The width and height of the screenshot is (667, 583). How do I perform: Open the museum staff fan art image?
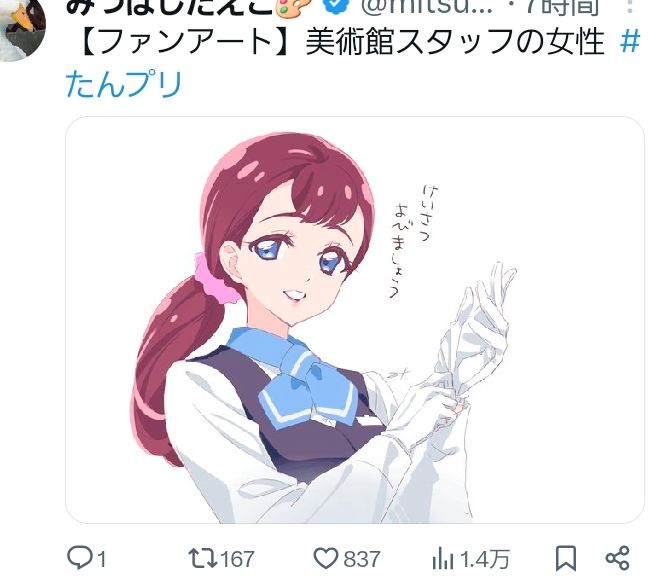pos(355,320)
